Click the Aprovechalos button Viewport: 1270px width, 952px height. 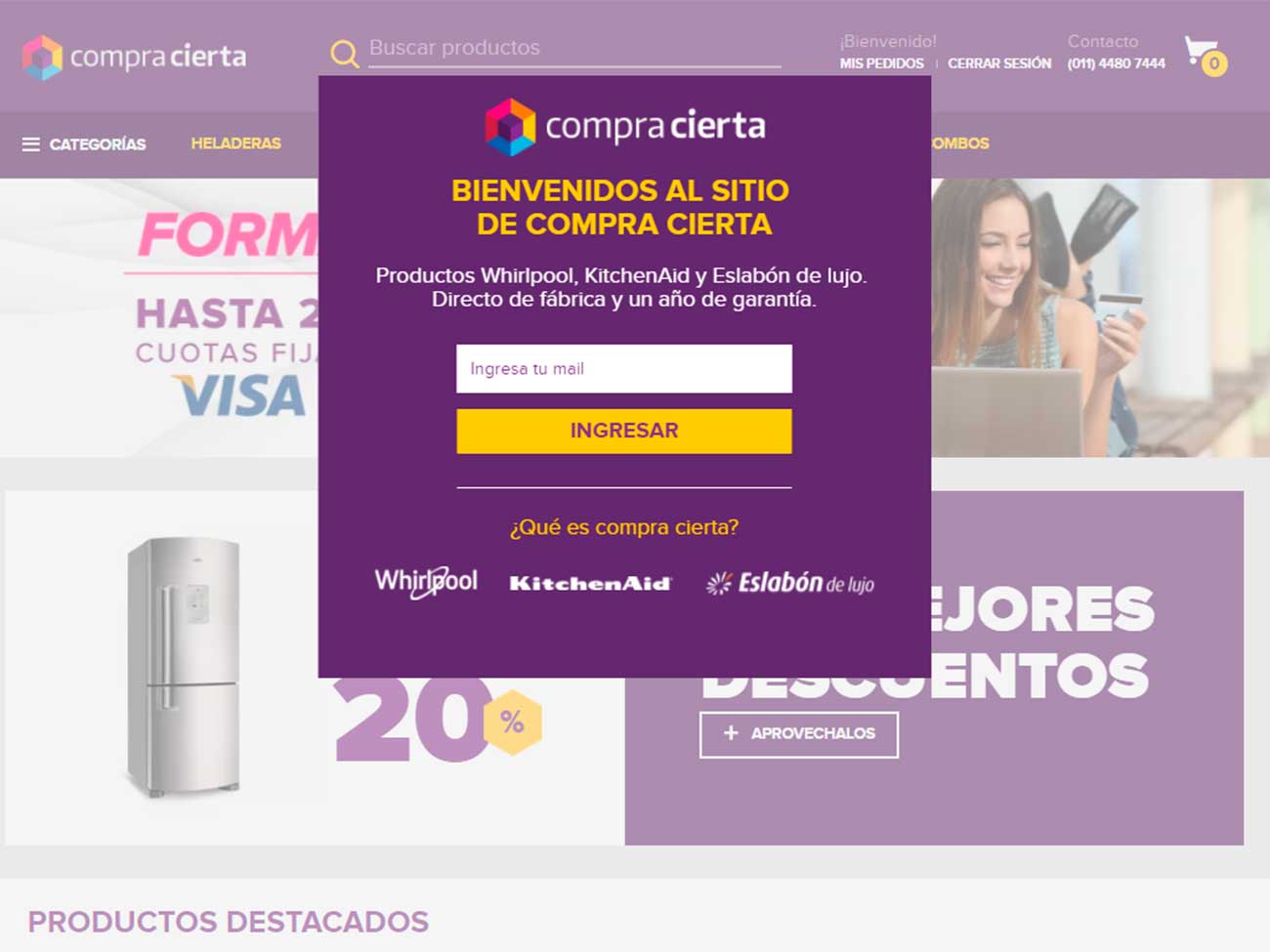coord(799,735)
